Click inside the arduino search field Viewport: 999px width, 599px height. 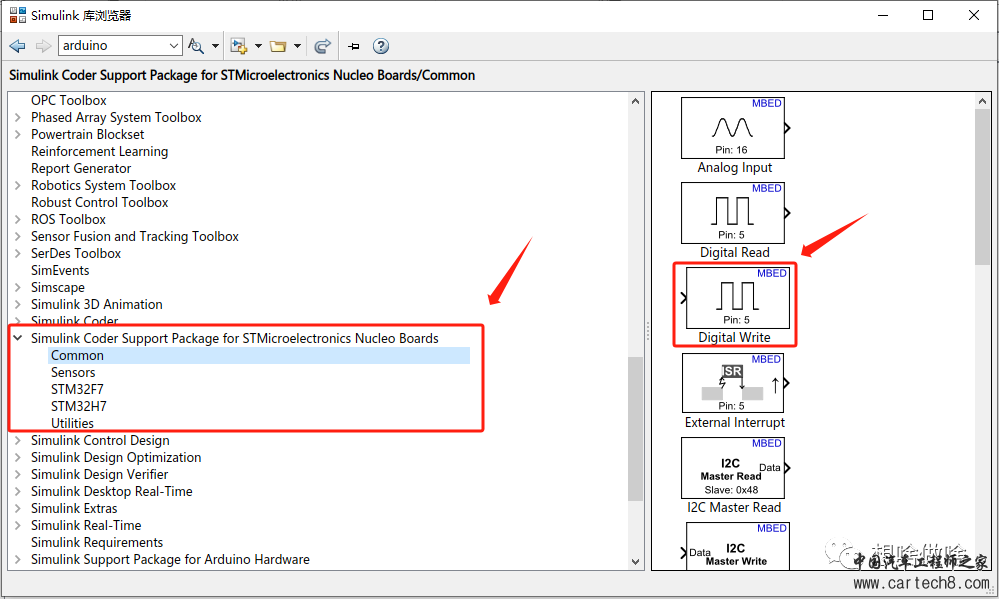pos(112,45)
